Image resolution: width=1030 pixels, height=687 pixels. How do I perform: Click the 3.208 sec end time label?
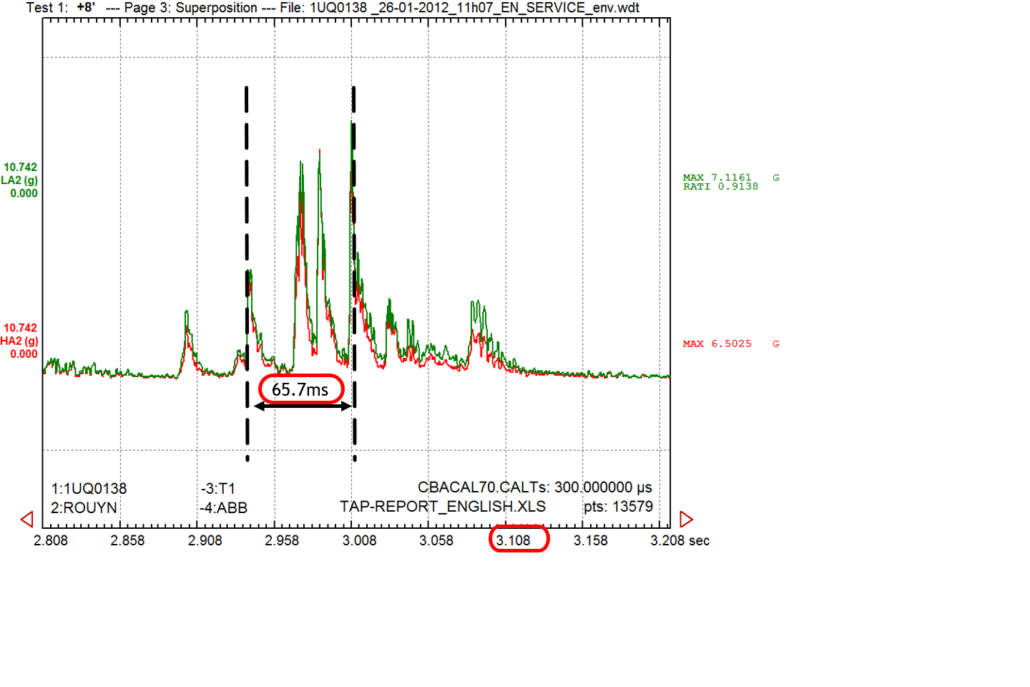click(x=680, y=541)
